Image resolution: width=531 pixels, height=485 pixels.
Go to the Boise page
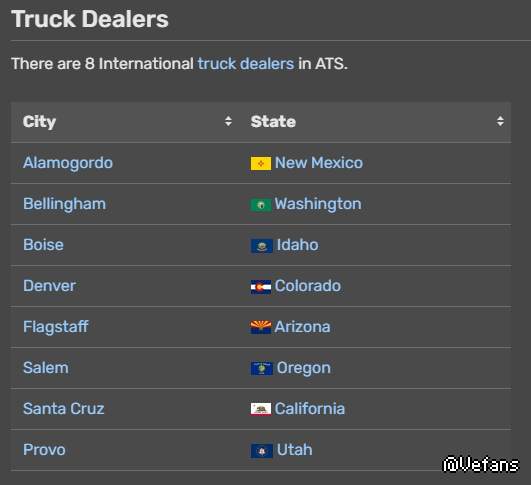coord(43,245)
